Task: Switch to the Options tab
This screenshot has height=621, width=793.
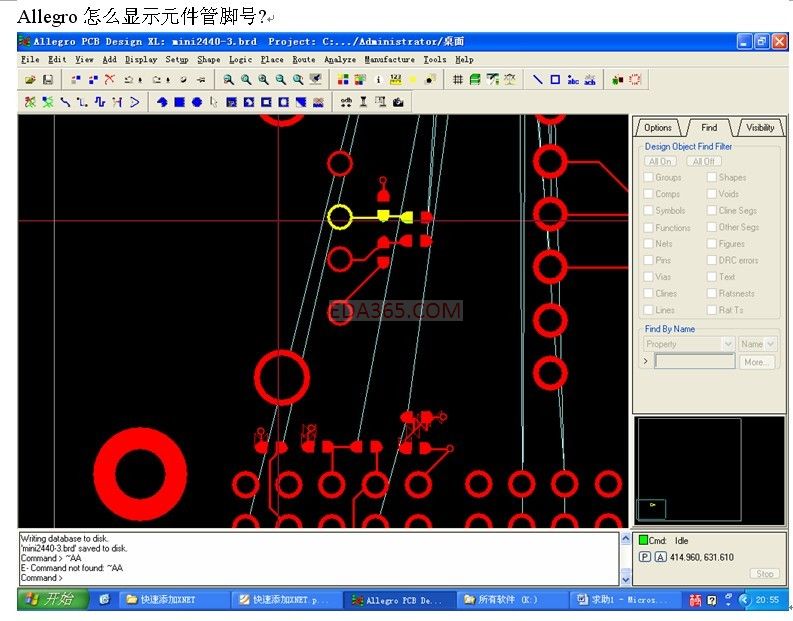Action: (x=657, y=128)
